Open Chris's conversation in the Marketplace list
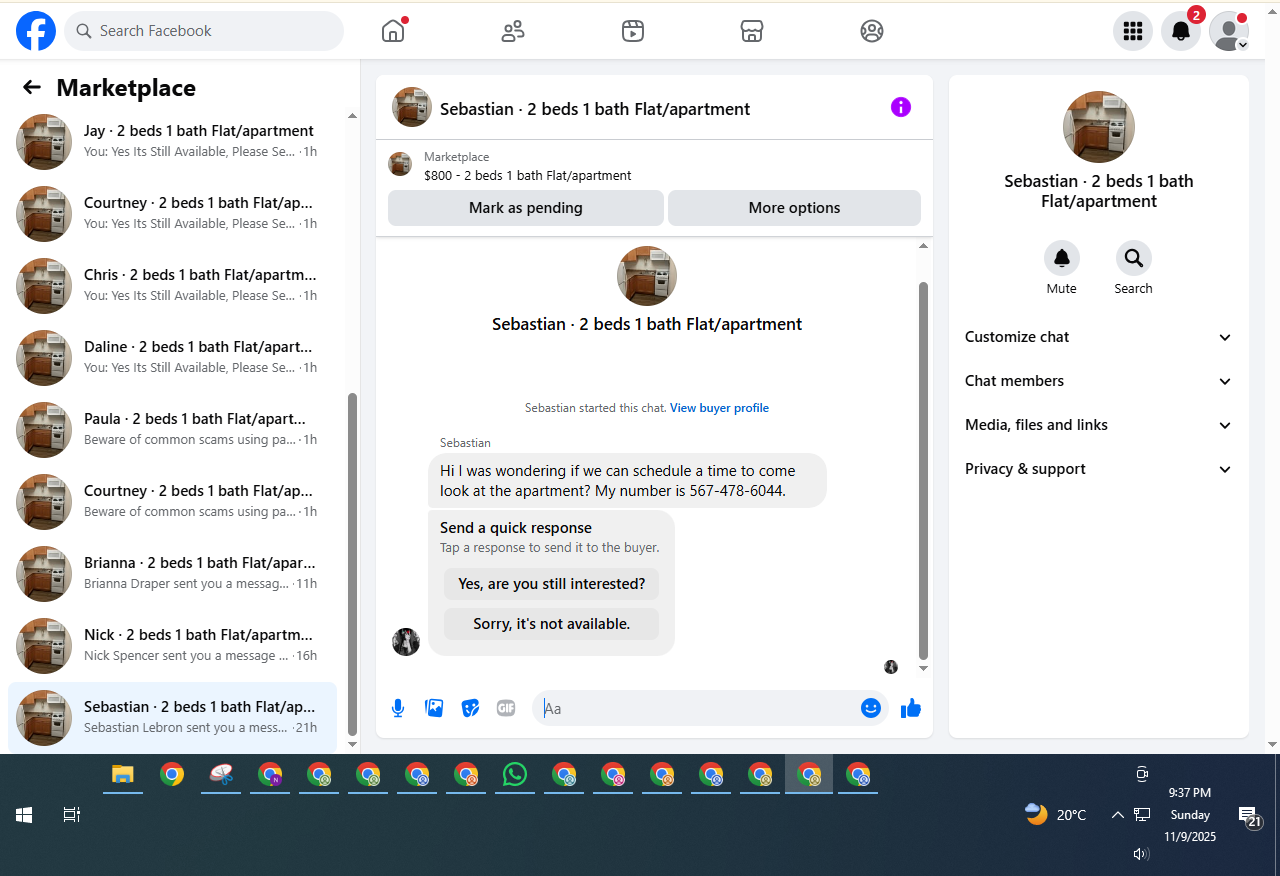 [x=172, y=286]
